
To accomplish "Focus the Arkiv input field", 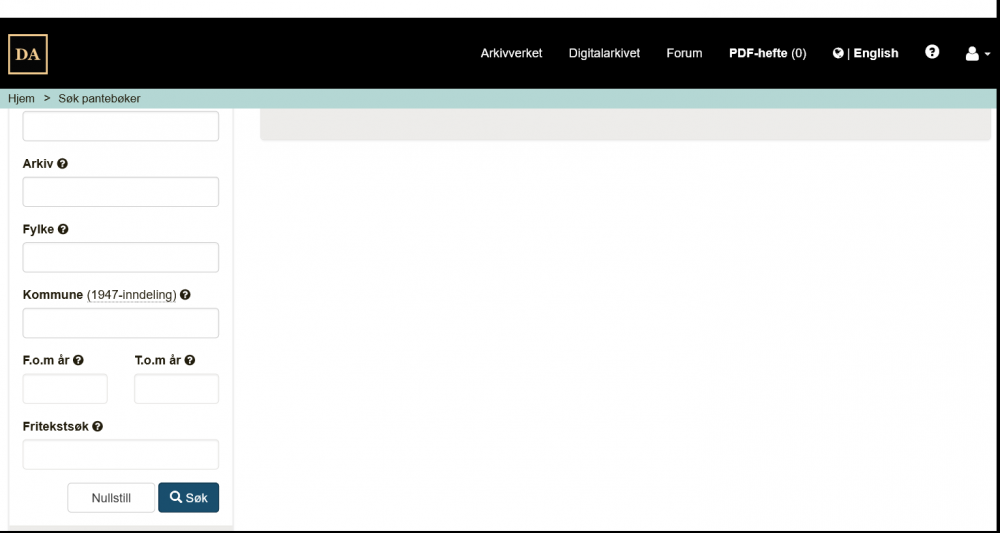I will [120, 192].
